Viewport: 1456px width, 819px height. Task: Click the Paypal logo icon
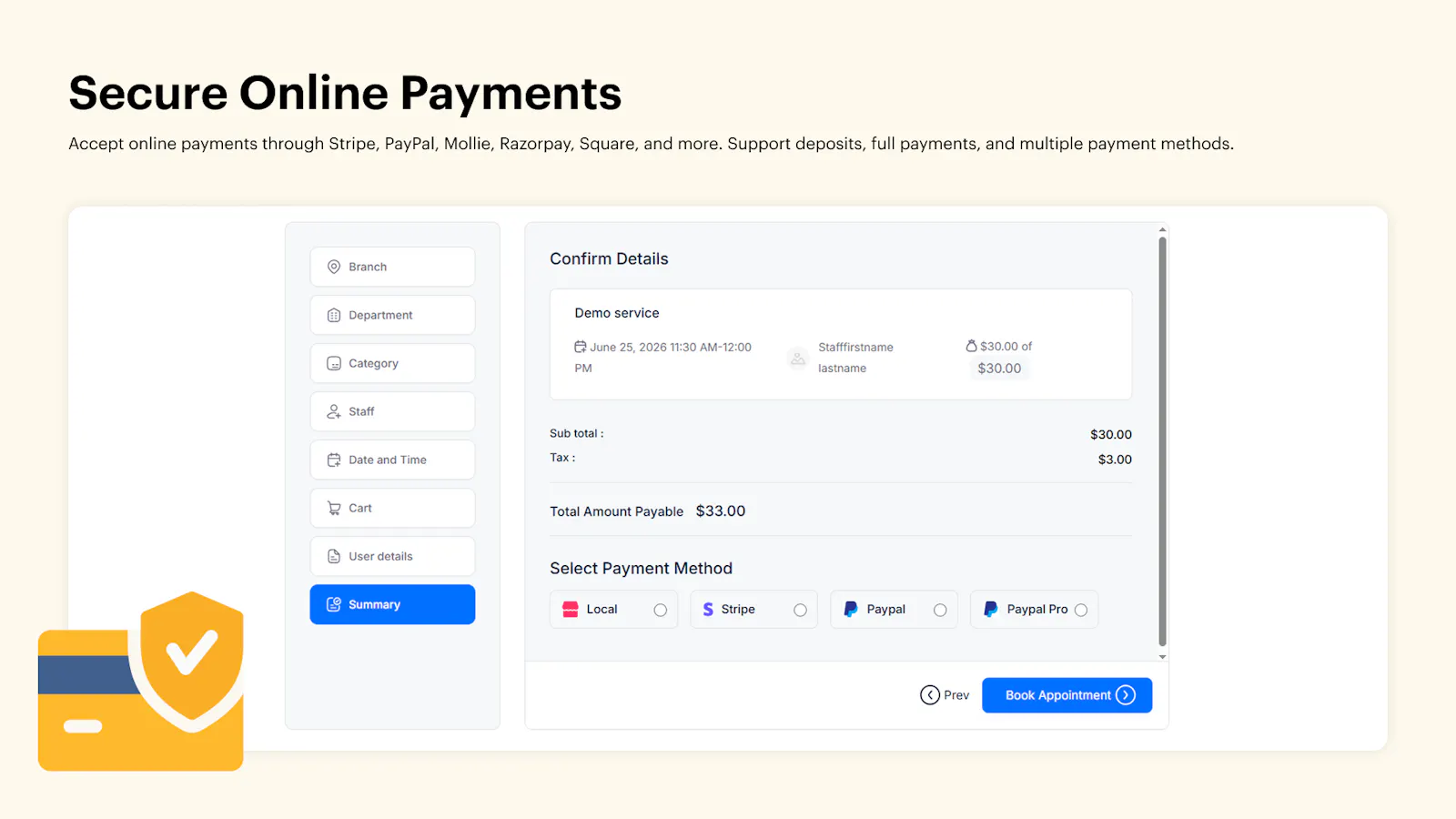tap(851, 610)
